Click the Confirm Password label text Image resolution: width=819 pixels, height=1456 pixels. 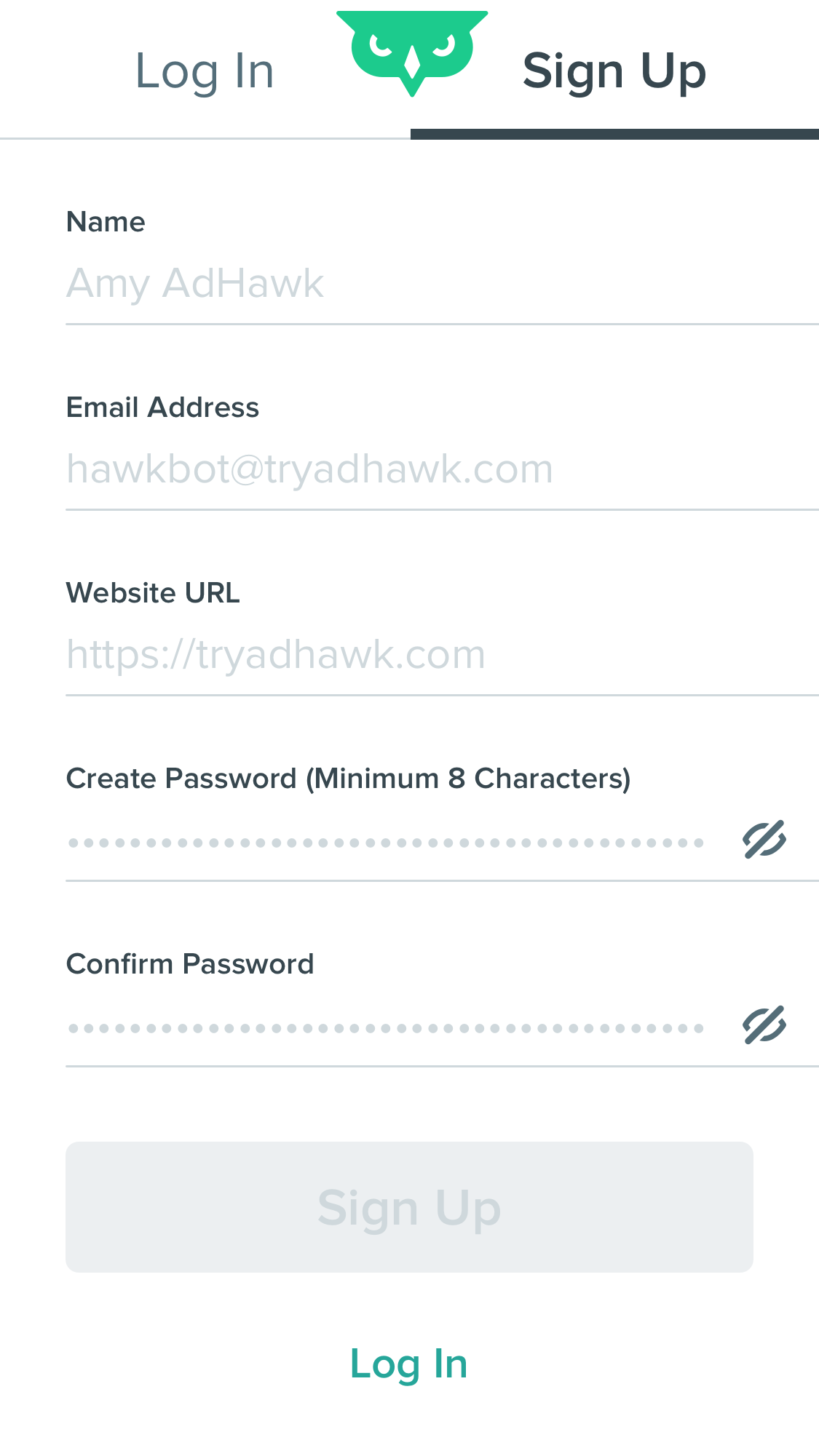190,964
